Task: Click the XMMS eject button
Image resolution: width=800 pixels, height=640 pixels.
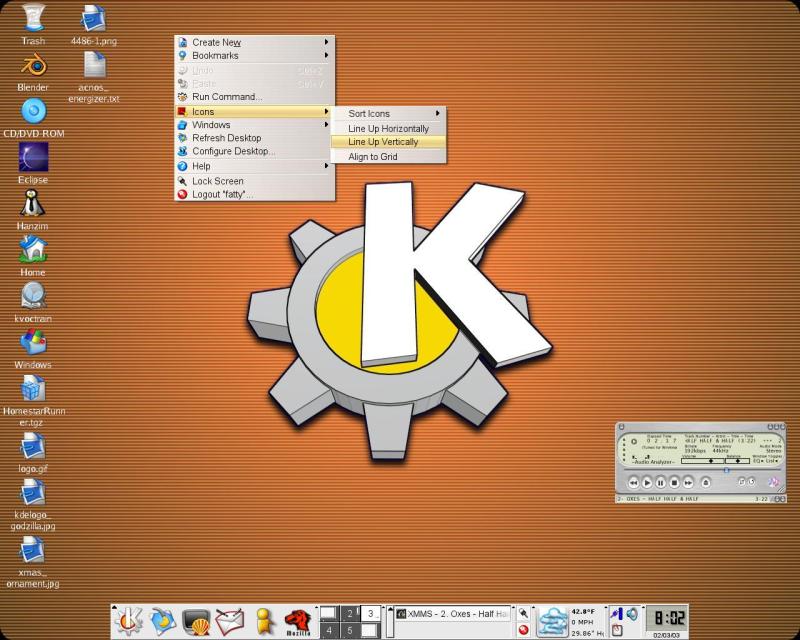Action: [x=706, y=482]
